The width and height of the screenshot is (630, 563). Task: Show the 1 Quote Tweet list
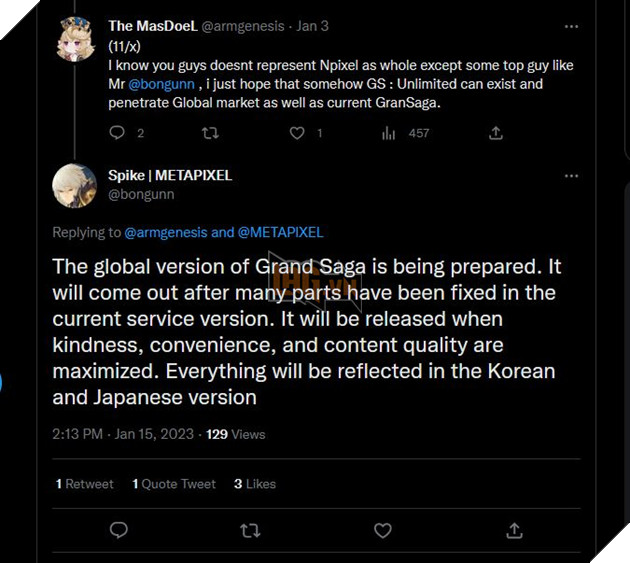(x=174, y=483)
